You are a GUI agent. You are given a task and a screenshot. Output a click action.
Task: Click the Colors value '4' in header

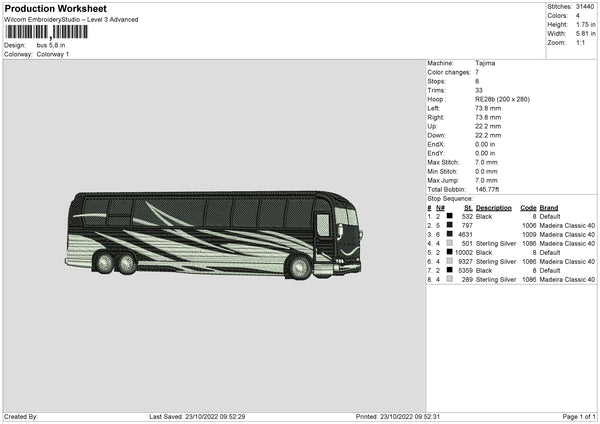(578, 16)
